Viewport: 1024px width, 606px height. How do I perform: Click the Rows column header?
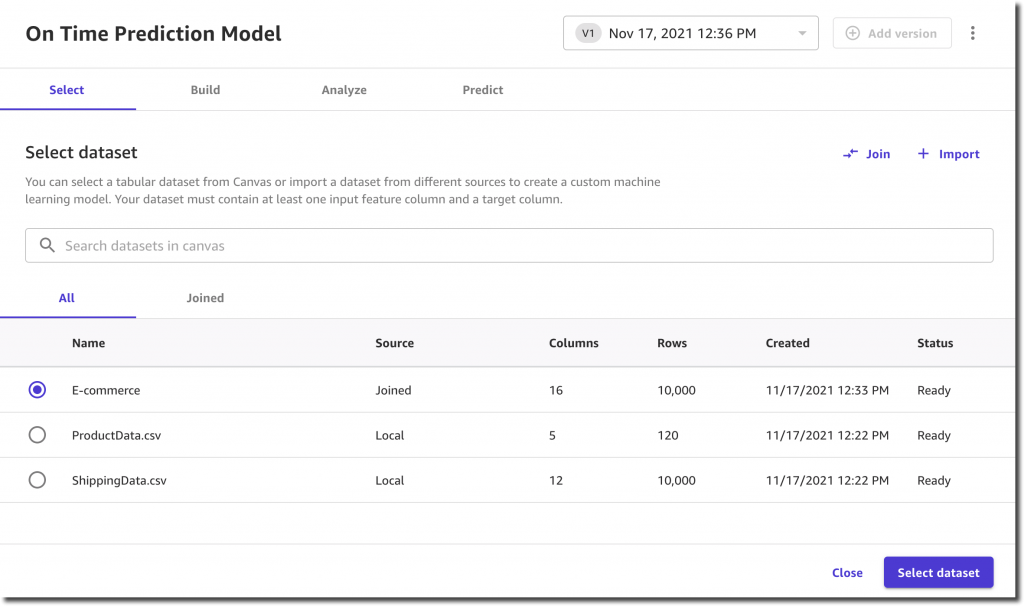[672, 343]
